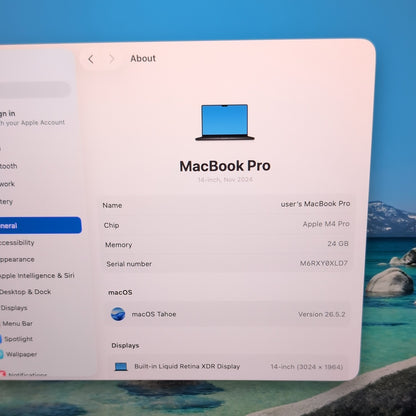The image size is (416, 416).
Task: Open Apple Intelligence & Siri settings
Action: pyautogui.click(x=37, y=275)
